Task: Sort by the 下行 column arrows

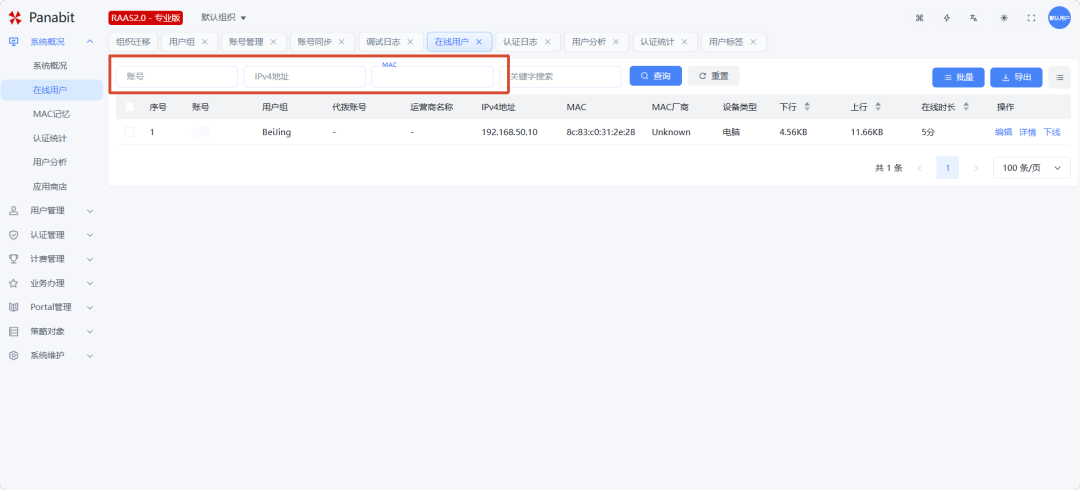Action: click(807, 107)
